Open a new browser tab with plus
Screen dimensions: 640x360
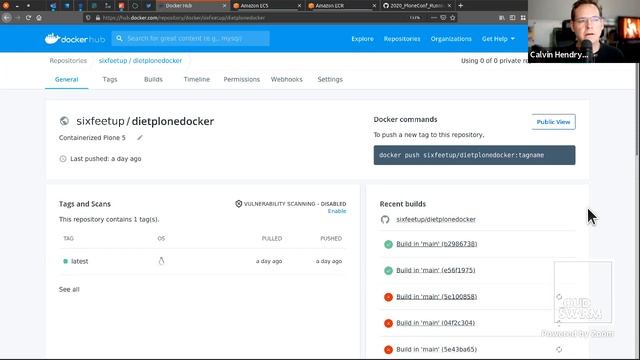(460, 6)
